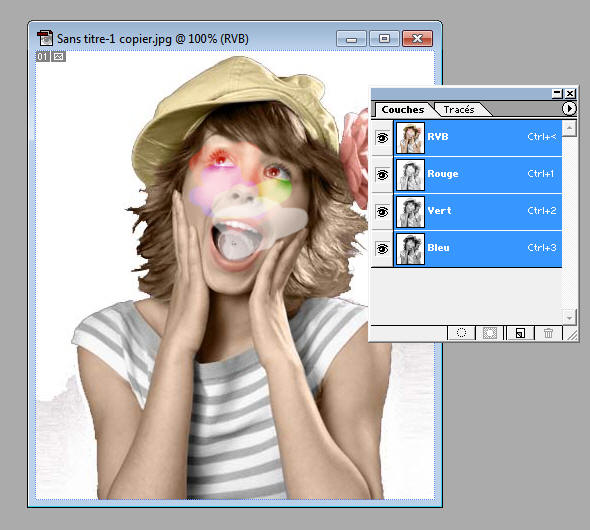Image resolution: width=590 pixels, height=530 pixels.
Task: Create new channel icon
Action: click(520, 333)
